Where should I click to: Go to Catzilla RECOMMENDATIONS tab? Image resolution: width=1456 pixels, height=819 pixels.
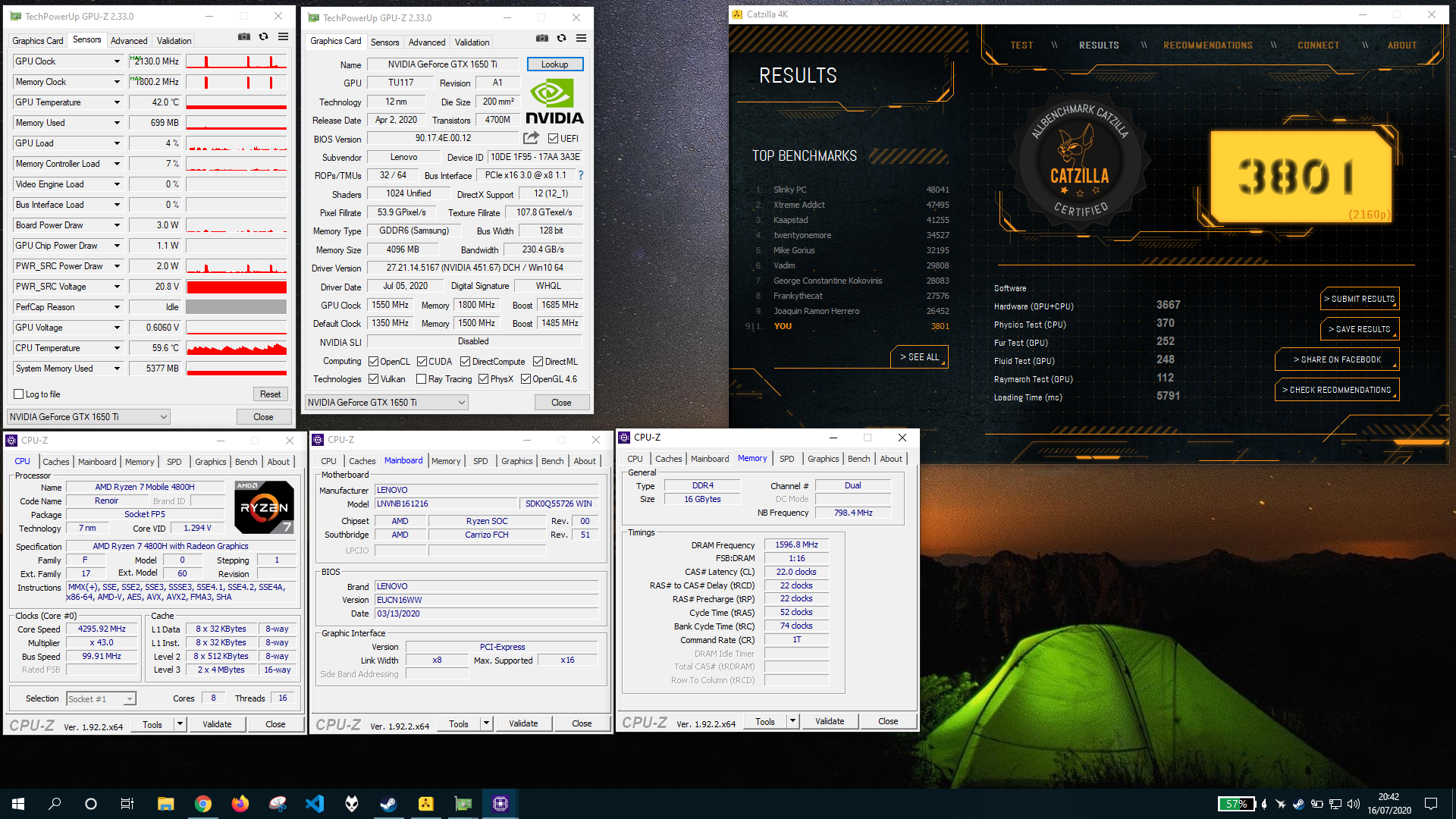tap(1208, 45)
